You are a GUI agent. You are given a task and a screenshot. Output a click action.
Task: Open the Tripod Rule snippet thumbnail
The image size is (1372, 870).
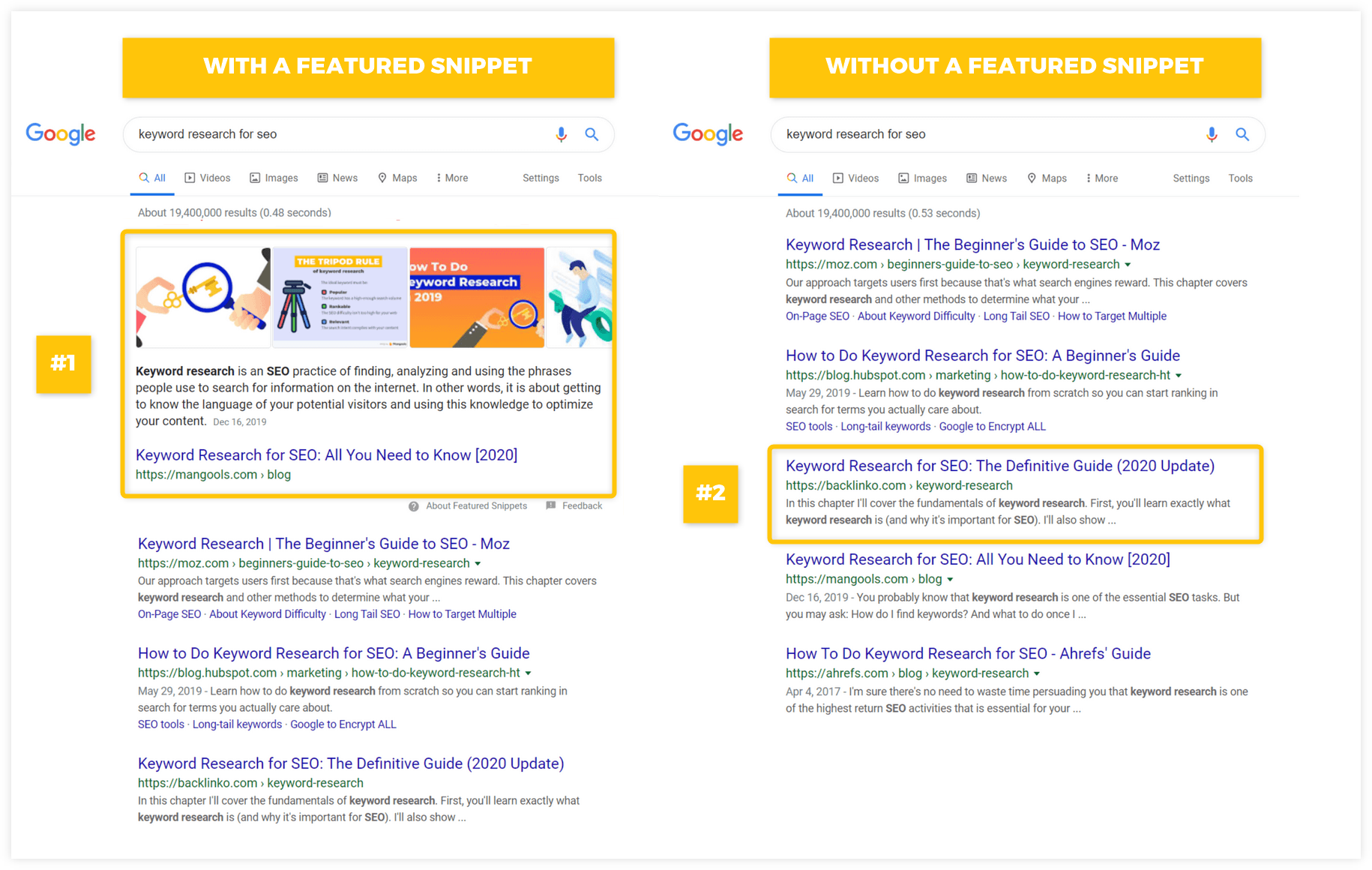(x=340, y=297)
